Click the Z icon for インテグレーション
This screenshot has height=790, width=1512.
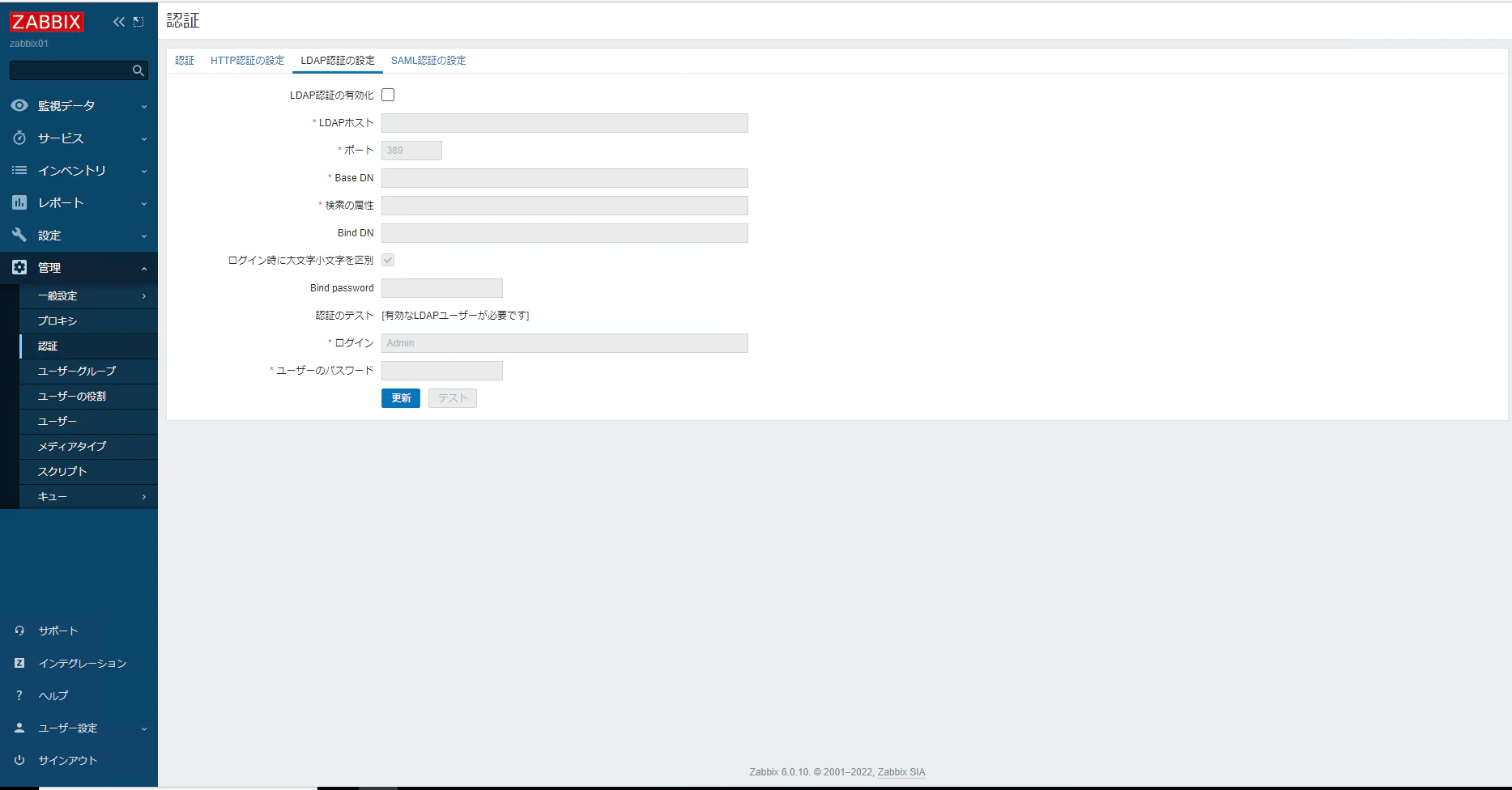[x=19, y=663]
